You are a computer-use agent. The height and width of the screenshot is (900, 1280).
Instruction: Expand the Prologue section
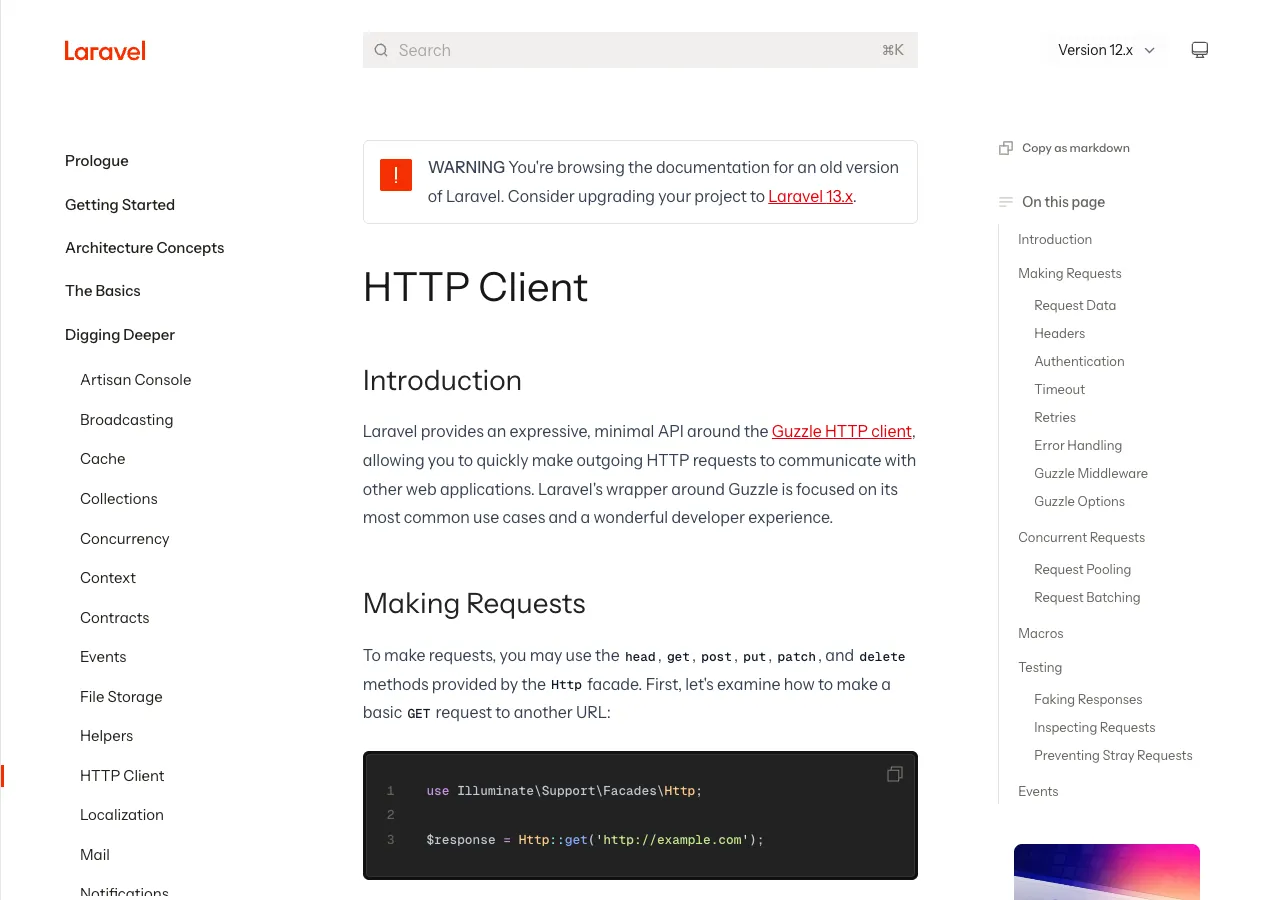97,161
